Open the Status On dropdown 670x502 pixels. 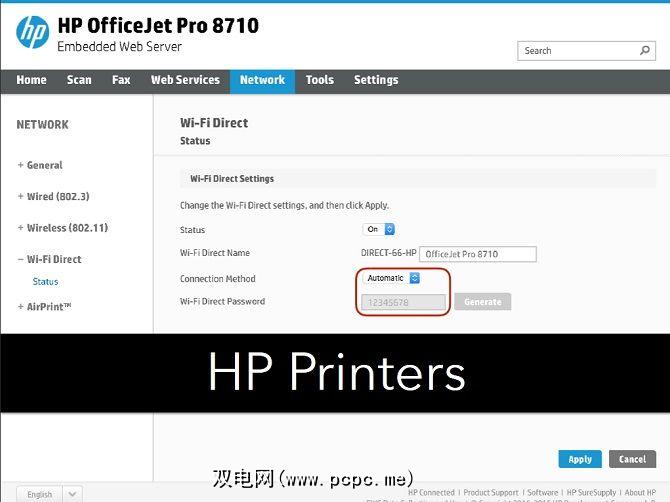(x=379, y=229)
